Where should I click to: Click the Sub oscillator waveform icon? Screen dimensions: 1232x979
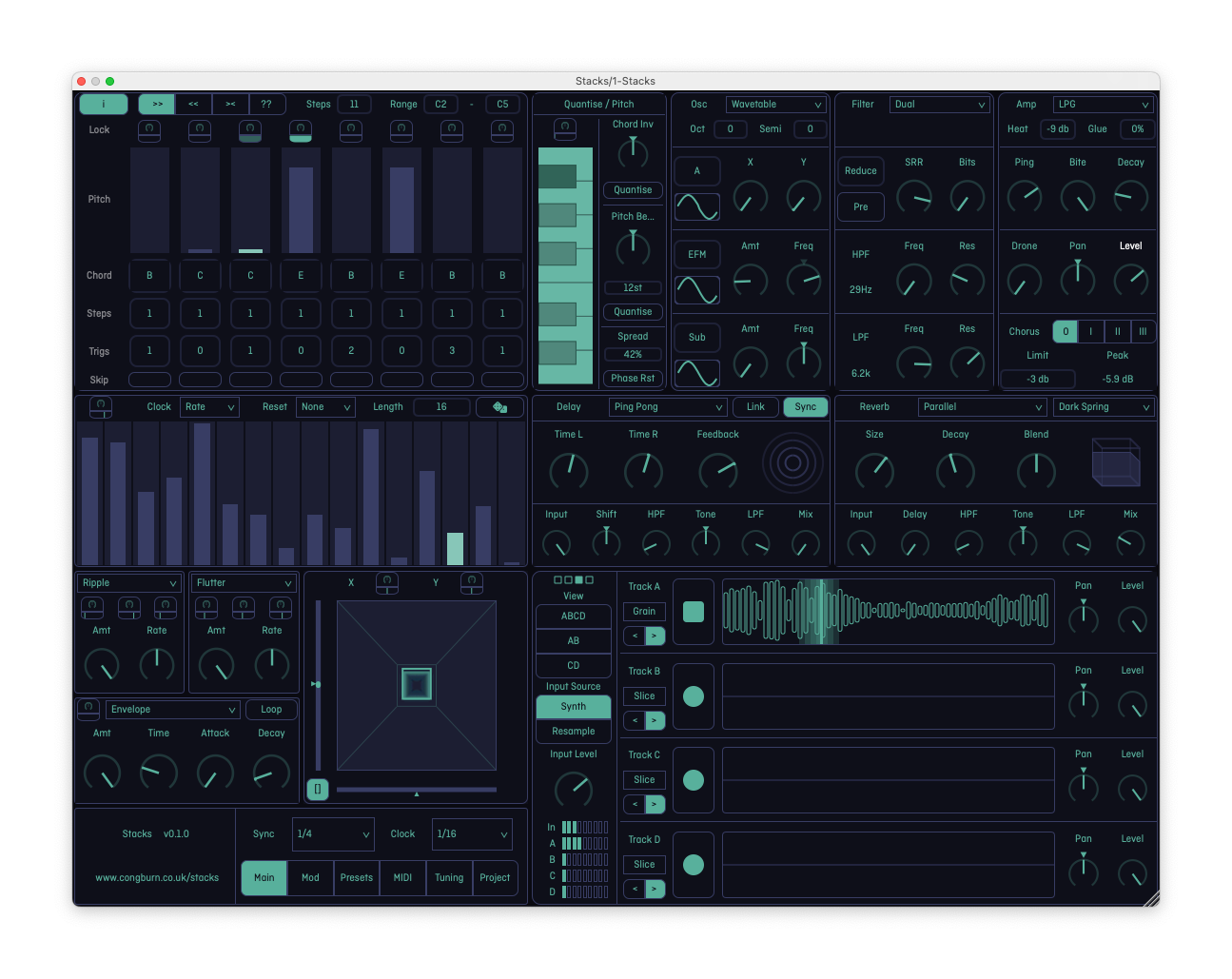[x=697, y=373]
